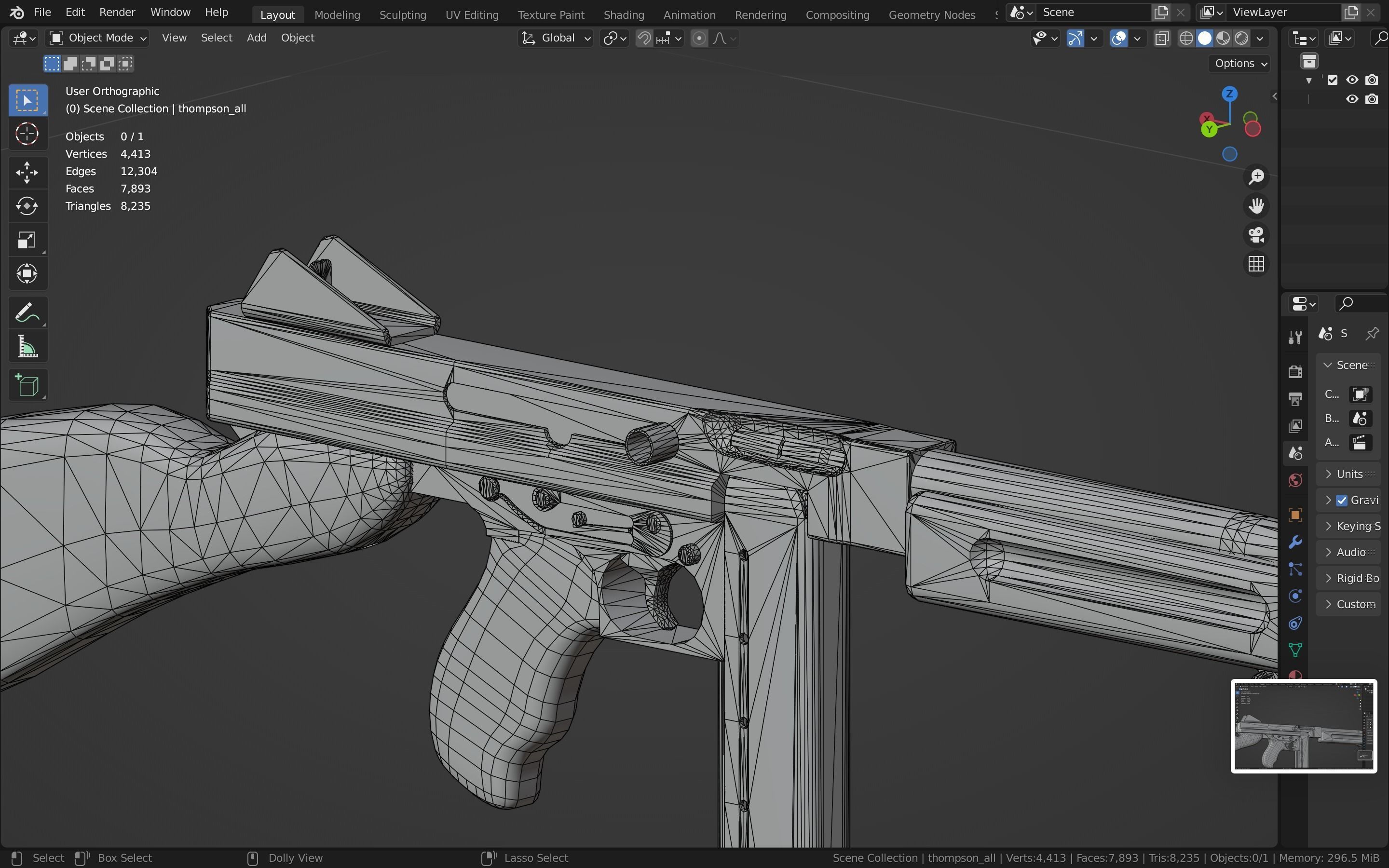Toggle camera view in the viewport

pos(1256,235)
